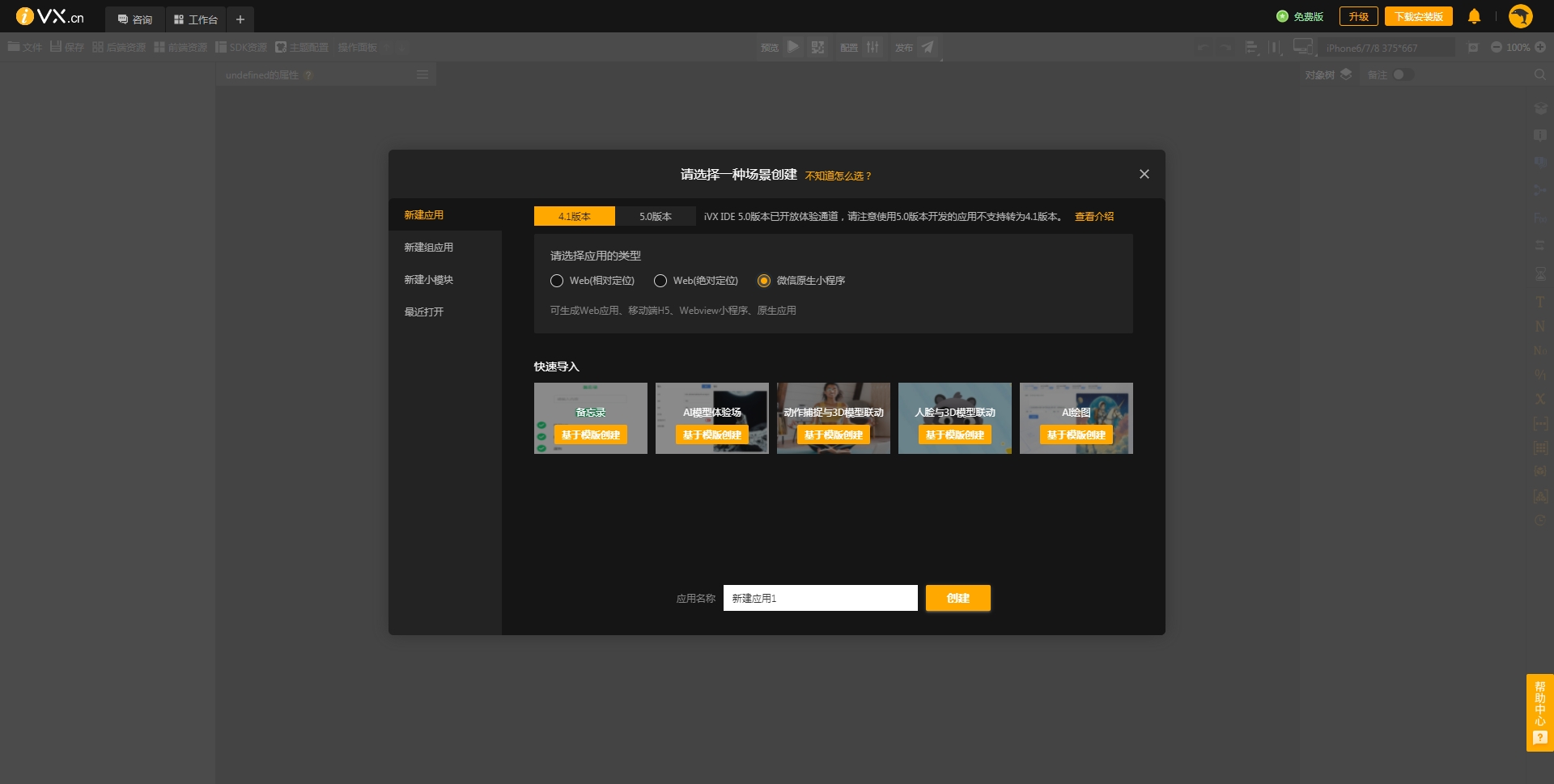Image resolution: width=1554 pixels, height=784 pixels.
Task: Click the preview play icon
Action: pyautogui.click(x=793, y=47)
